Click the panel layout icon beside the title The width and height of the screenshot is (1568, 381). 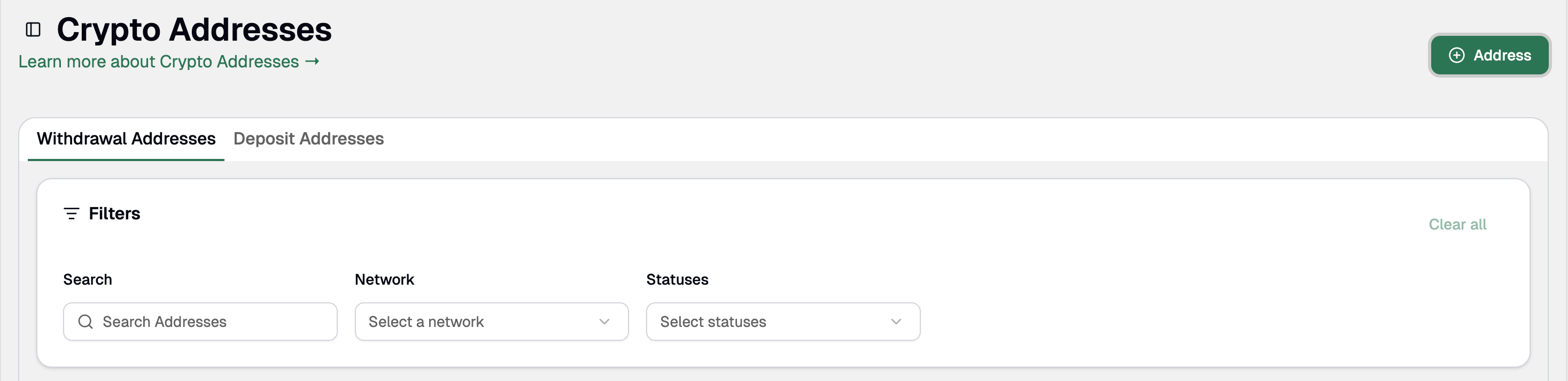pyautogui.click(x=33, y=29)
